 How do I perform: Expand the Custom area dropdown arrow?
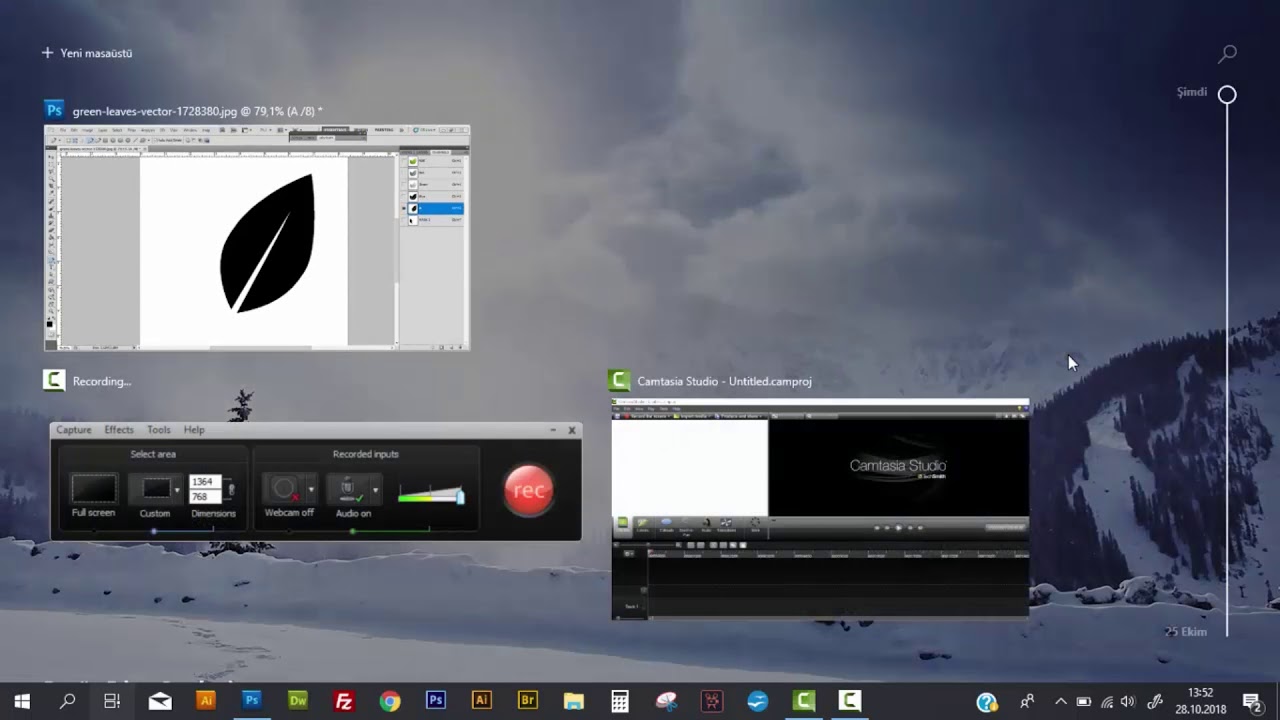(177, 490)
